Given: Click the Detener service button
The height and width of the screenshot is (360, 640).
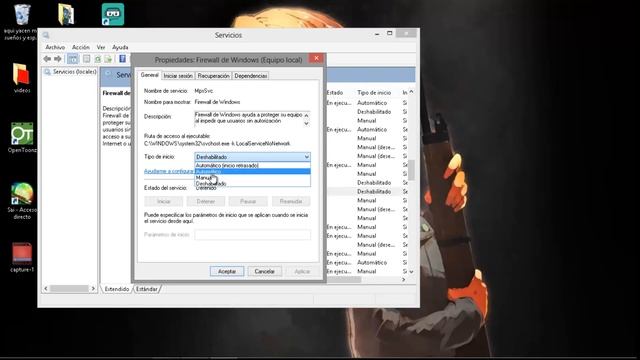Looking at the screenshot, I should (206, 201).
